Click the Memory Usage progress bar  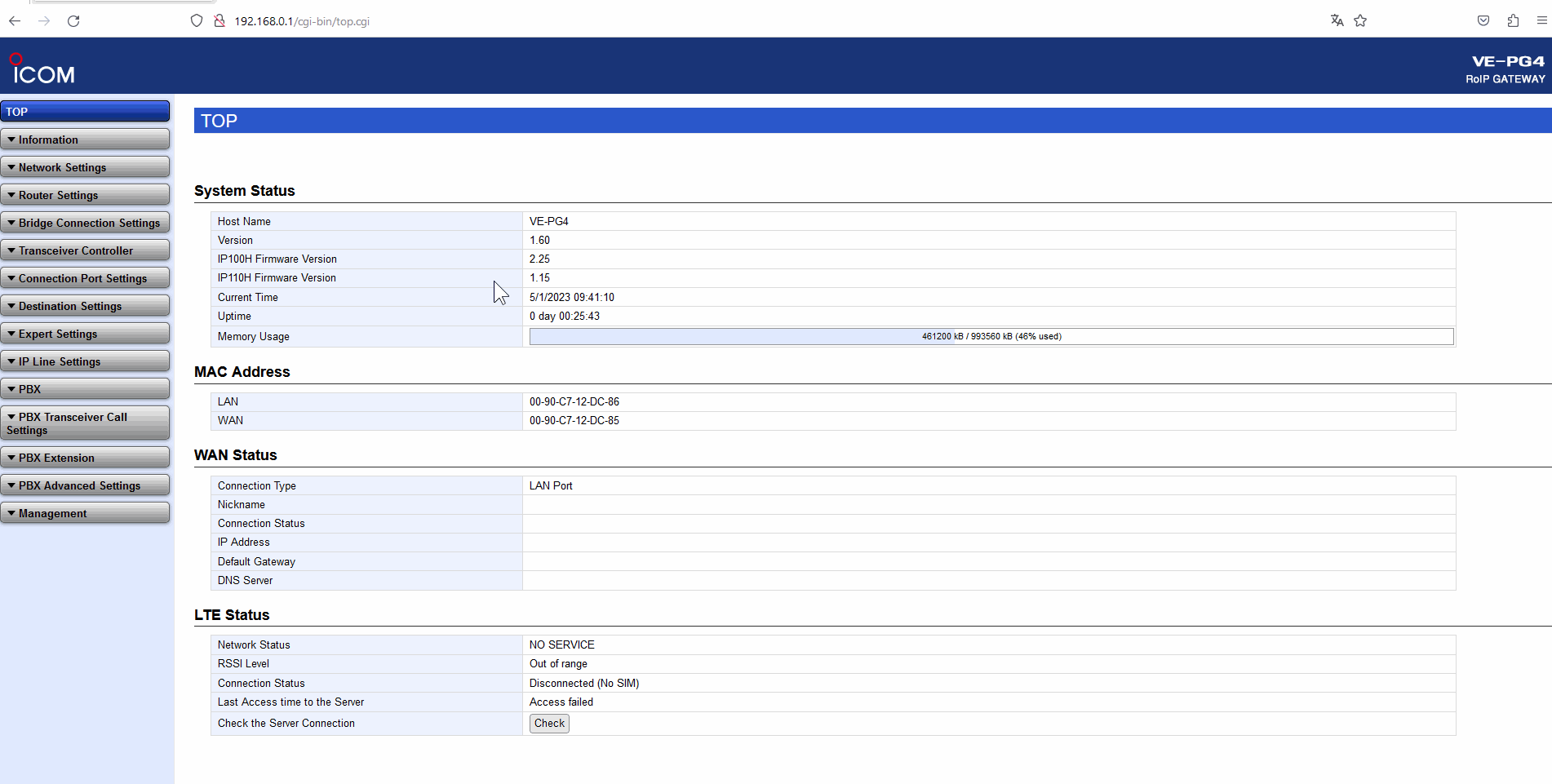tap(991, 336)
